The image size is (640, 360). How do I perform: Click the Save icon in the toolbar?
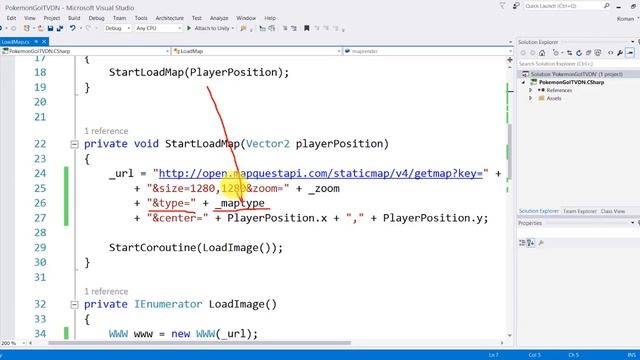pos(50,28)
